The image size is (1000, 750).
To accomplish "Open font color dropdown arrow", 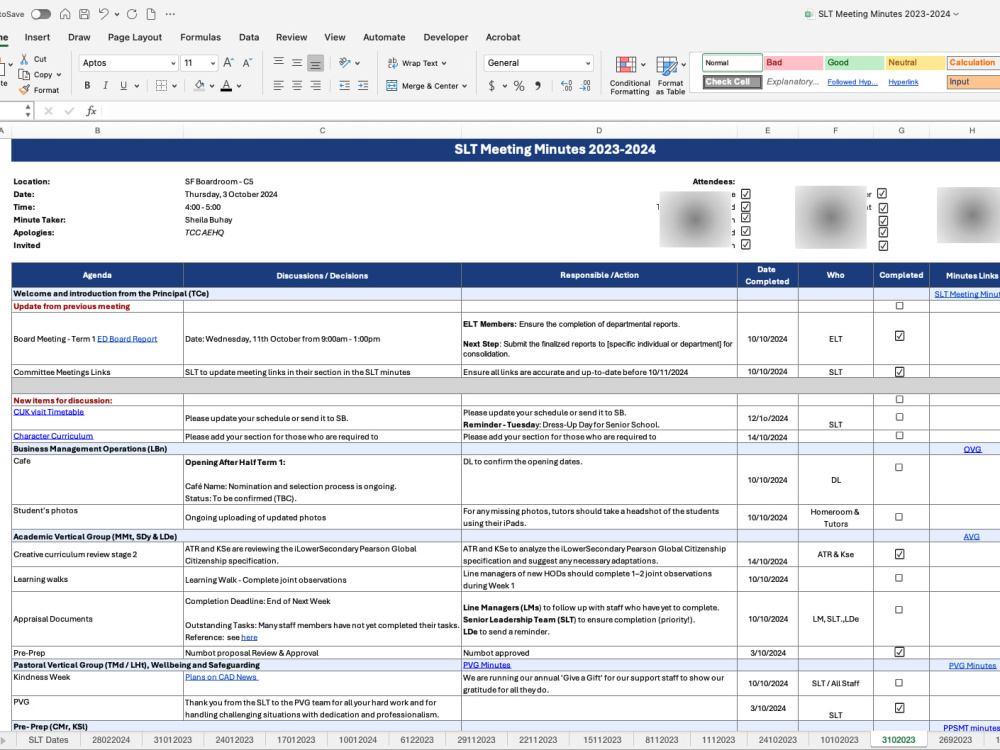I will [x=239, y=86].
